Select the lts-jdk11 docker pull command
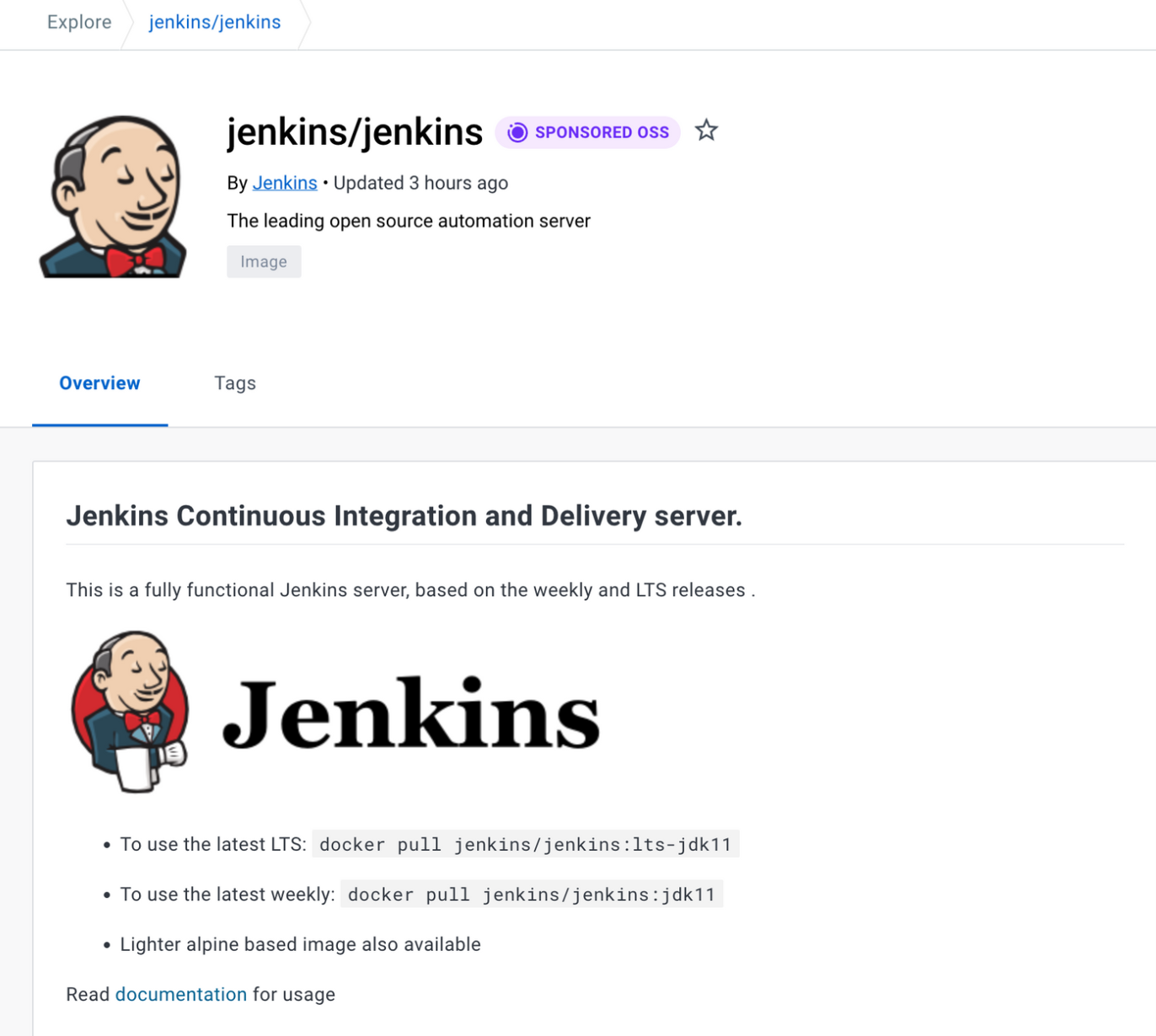The image size is (1156, 1036). tap(526, 844)
